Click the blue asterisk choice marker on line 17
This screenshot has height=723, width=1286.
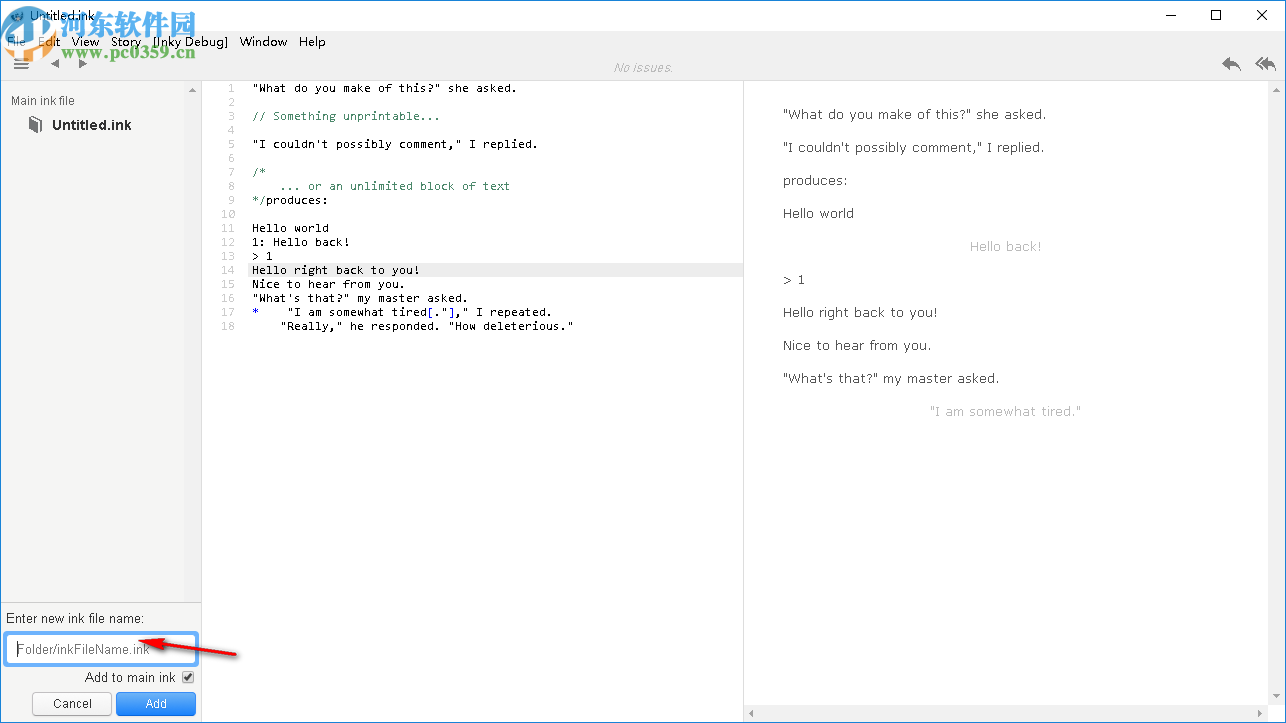tap(255, 313)
